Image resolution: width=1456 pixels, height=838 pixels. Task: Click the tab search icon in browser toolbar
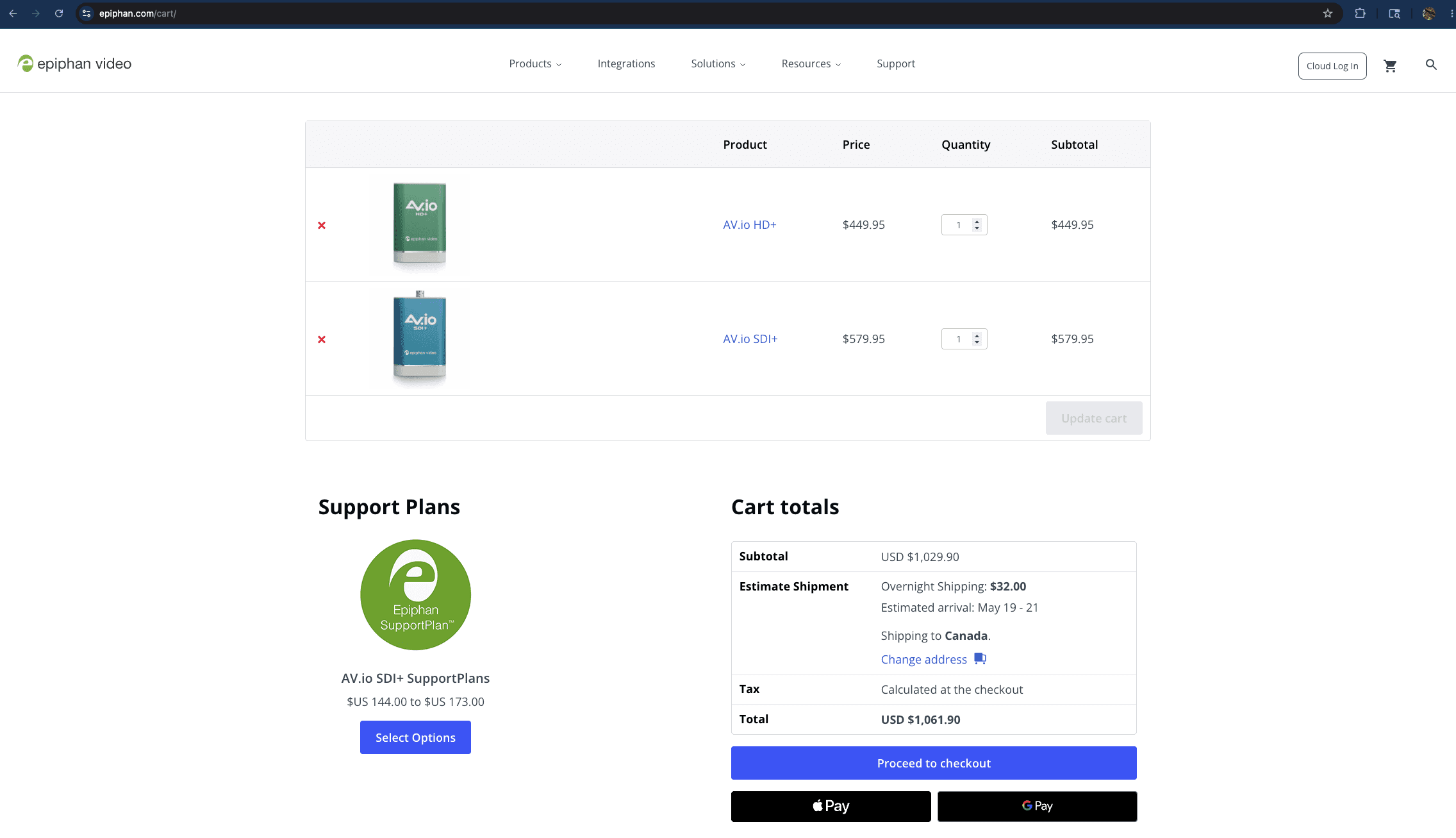(1394, 13)
